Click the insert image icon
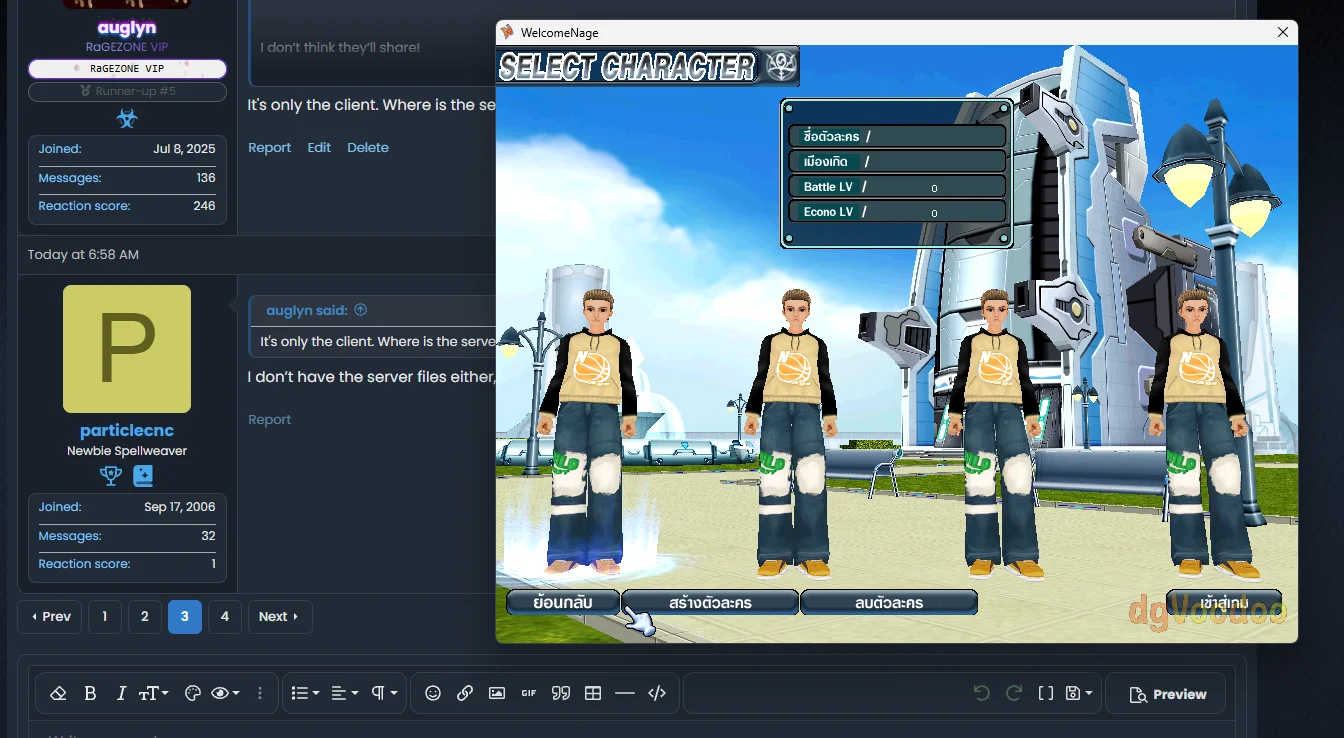The height and width of the screenshot is (738, 1344). point(497,693)
